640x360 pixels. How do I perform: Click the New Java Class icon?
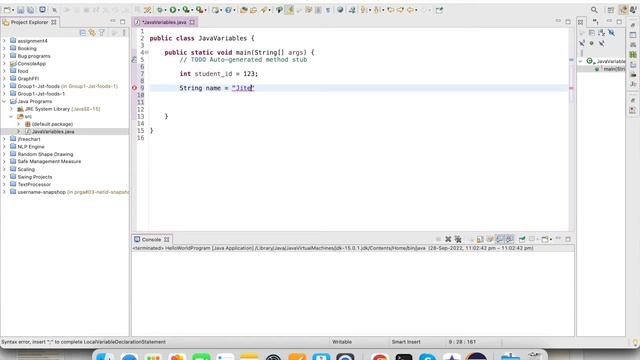click(228, 10)
